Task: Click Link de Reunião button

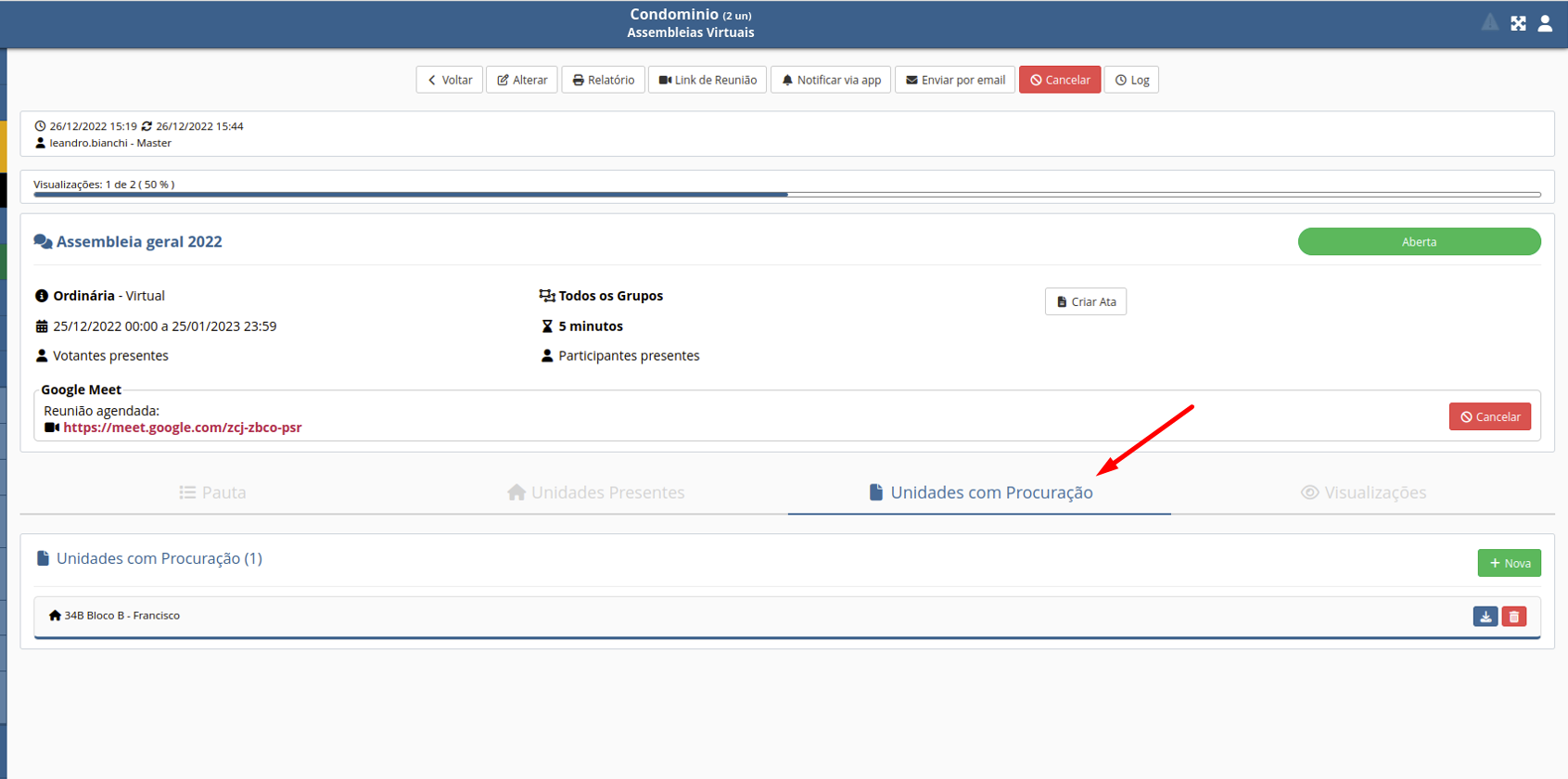Action: pos(708,80)
